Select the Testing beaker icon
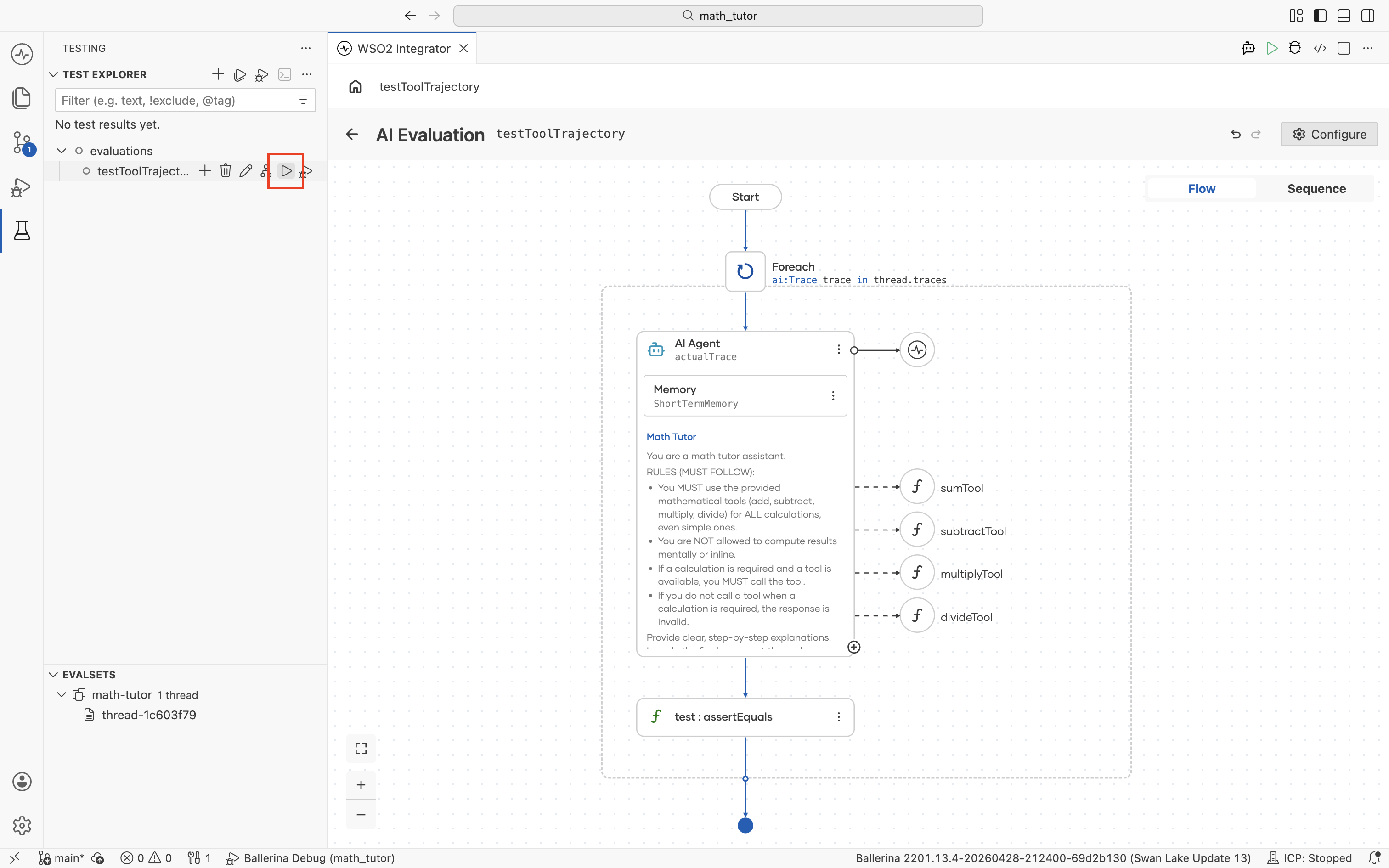Screen dimensions: 1389x868 point(22,231)
